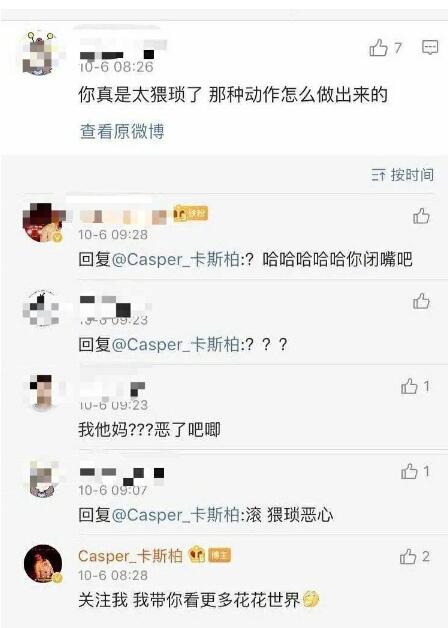Open the reply icon on the top comment
This screenshot has height=628, width=448.
[x=430, y=47]
